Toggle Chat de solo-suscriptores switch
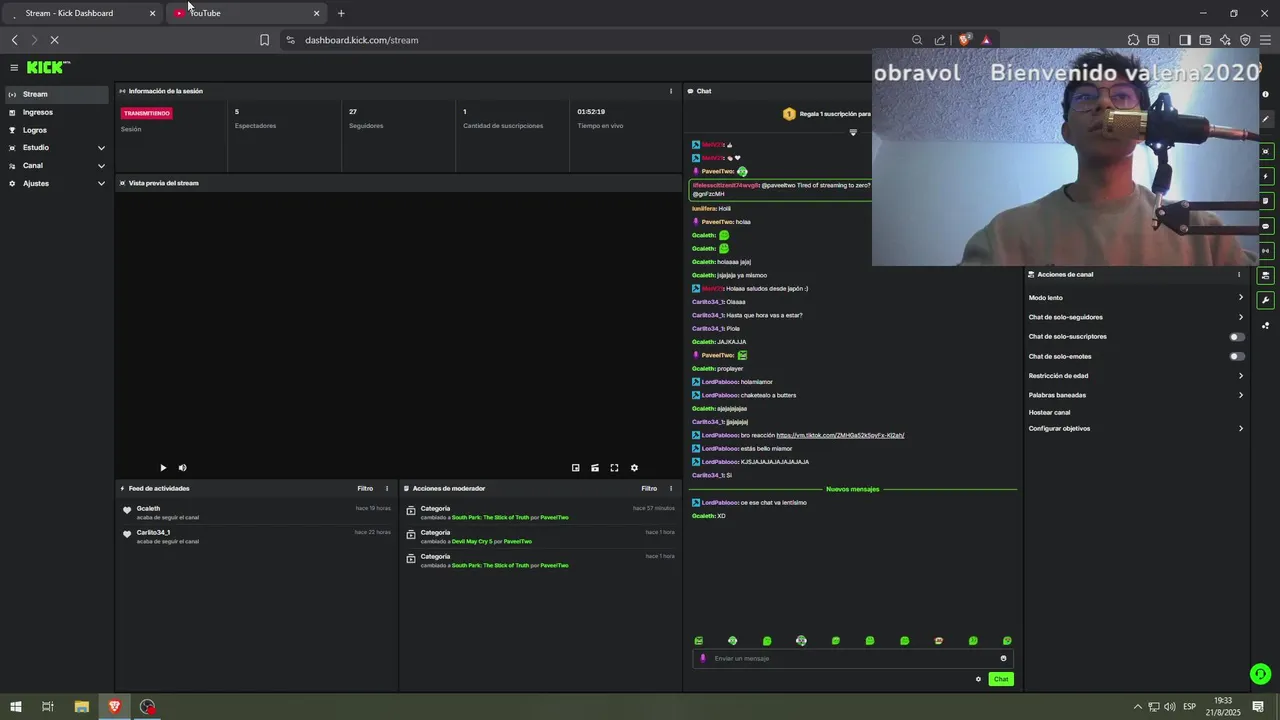 pyautogui.click(x=1237, y=337)
